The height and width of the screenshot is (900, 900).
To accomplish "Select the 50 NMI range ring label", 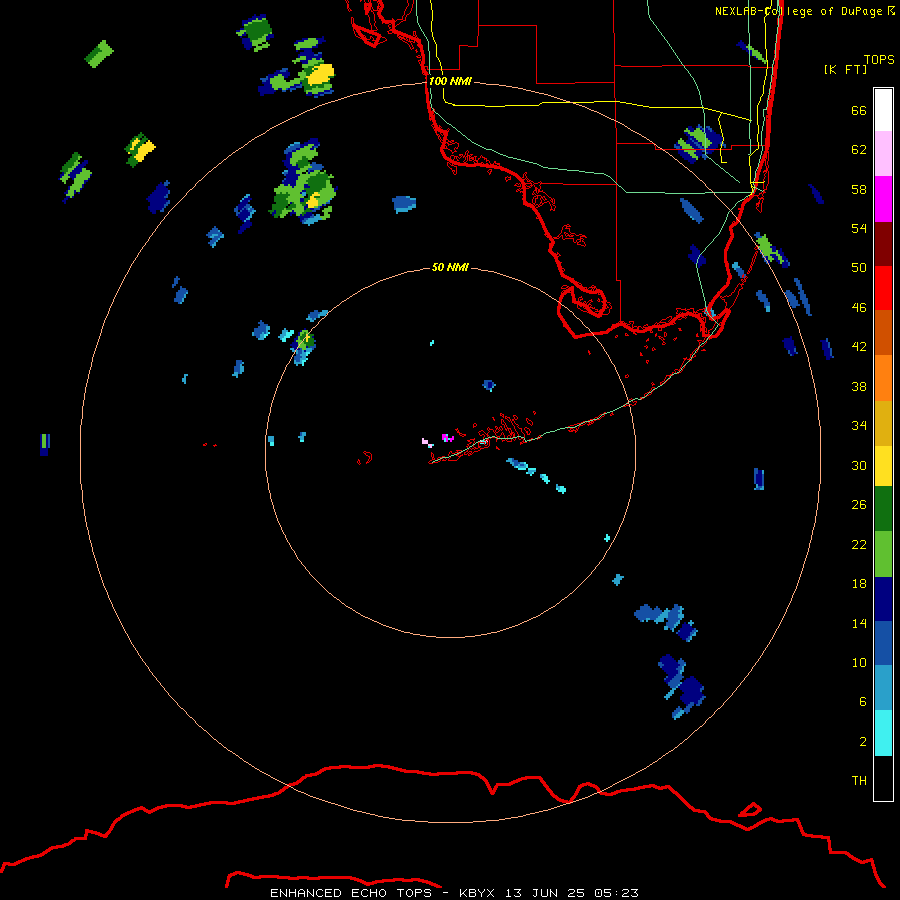I will point(450,267).
